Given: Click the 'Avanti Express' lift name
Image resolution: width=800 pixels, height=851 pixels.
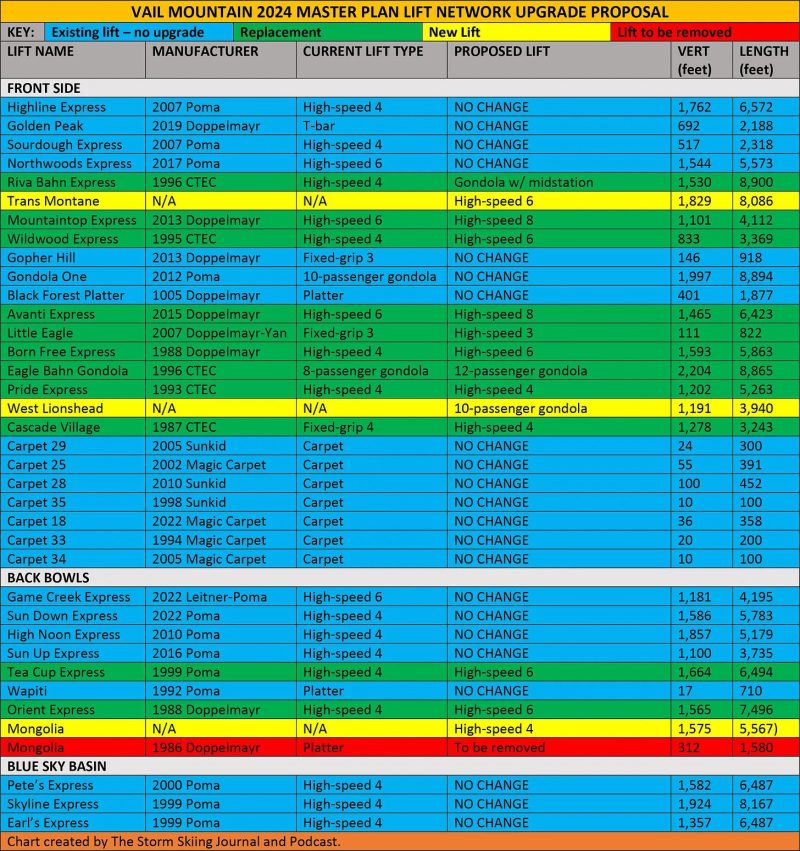Looking at the screenshot, I should click(51, 314).
